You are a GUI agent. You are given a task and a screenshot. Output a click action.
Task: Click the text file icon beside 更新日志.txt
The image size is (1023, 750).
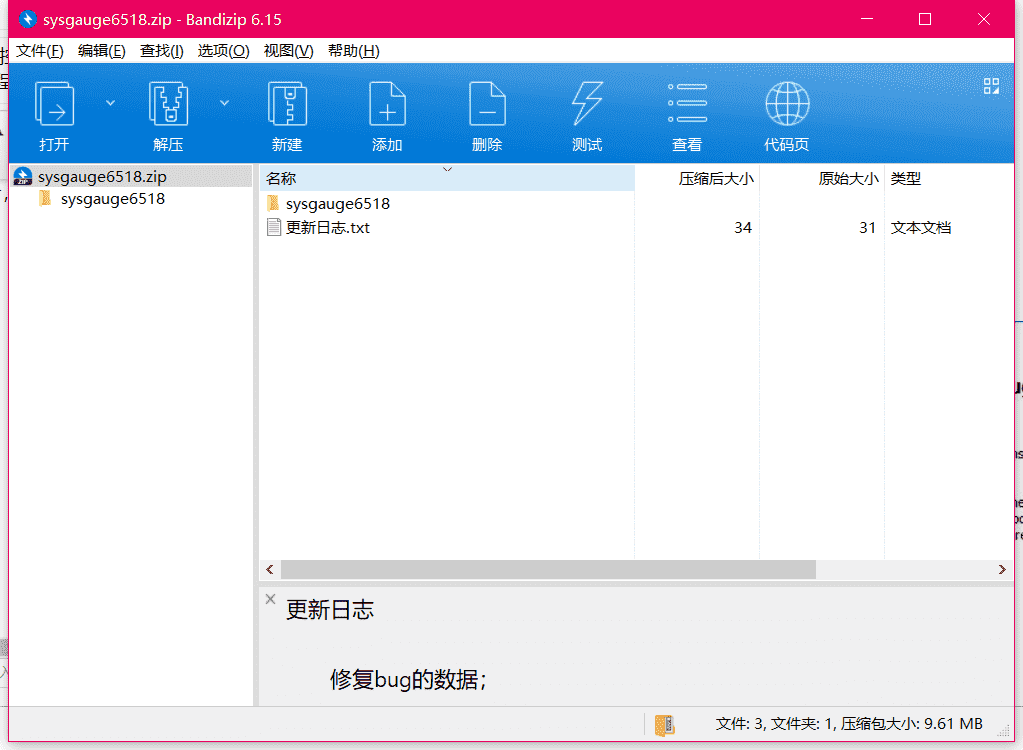(x=274, y=228)
